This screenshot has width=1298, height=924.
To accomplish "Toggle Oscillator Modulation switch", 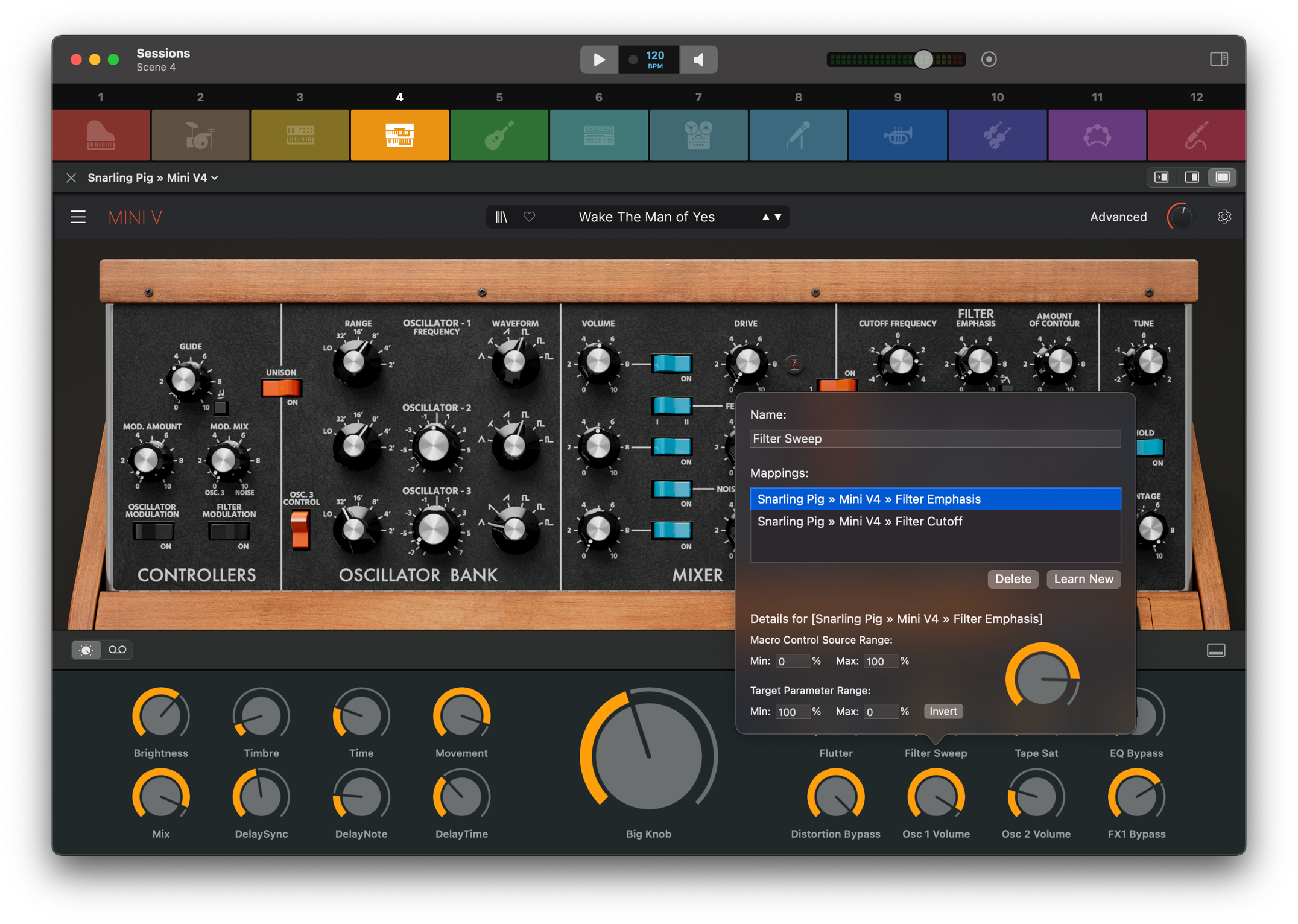I will tap(153, 531).
